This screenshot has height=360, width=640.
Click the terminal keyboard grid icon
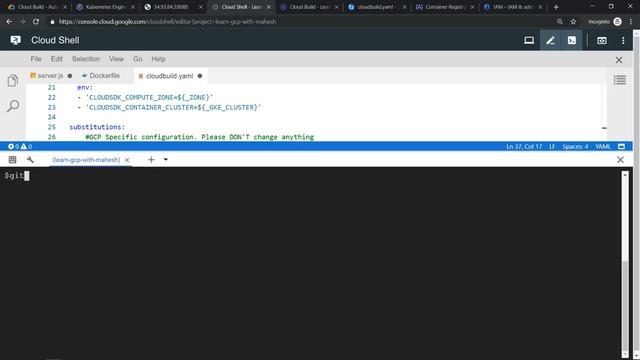12,160
